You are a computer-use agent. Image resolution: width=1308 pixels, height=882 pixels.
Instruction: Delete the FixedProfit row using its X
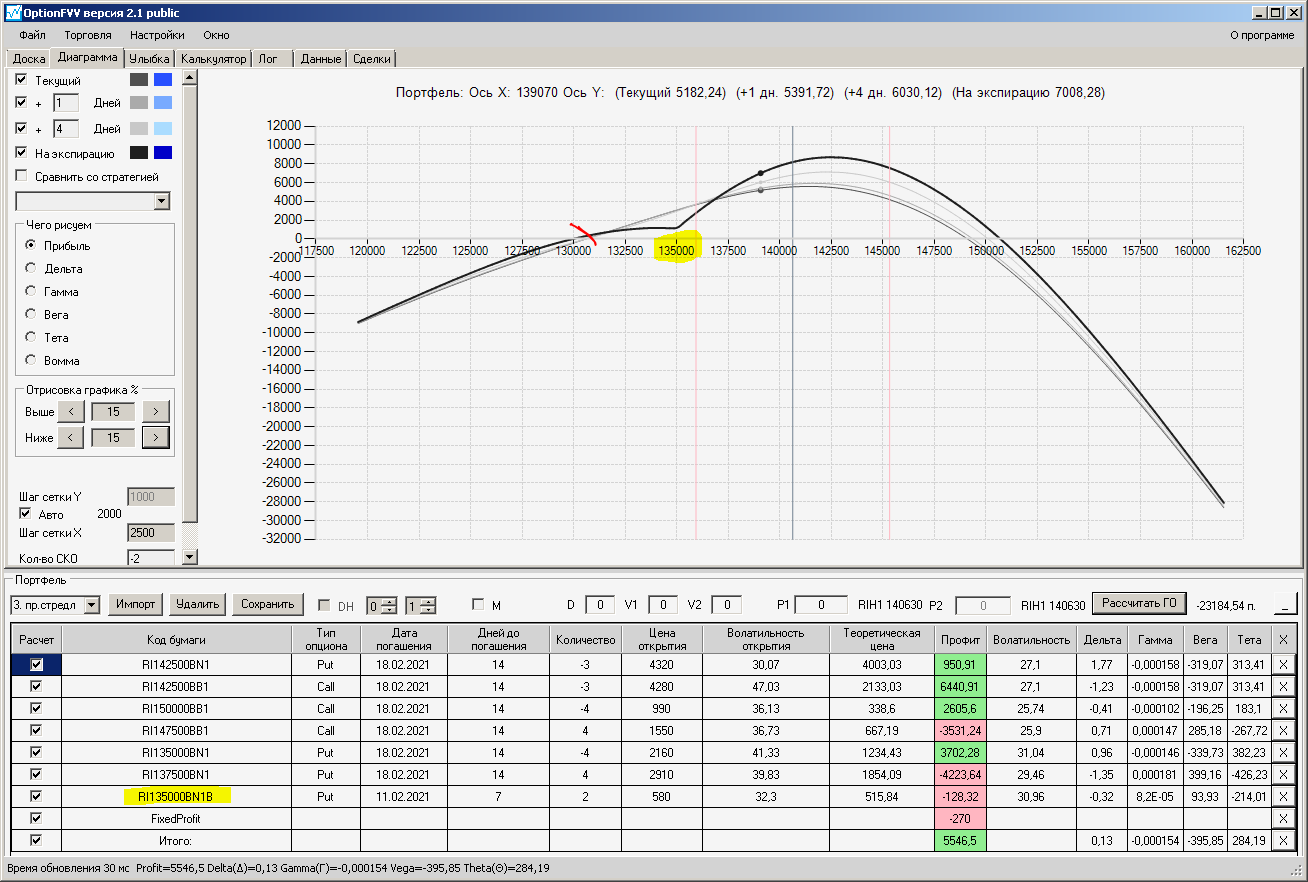[x=1283, y=818]
